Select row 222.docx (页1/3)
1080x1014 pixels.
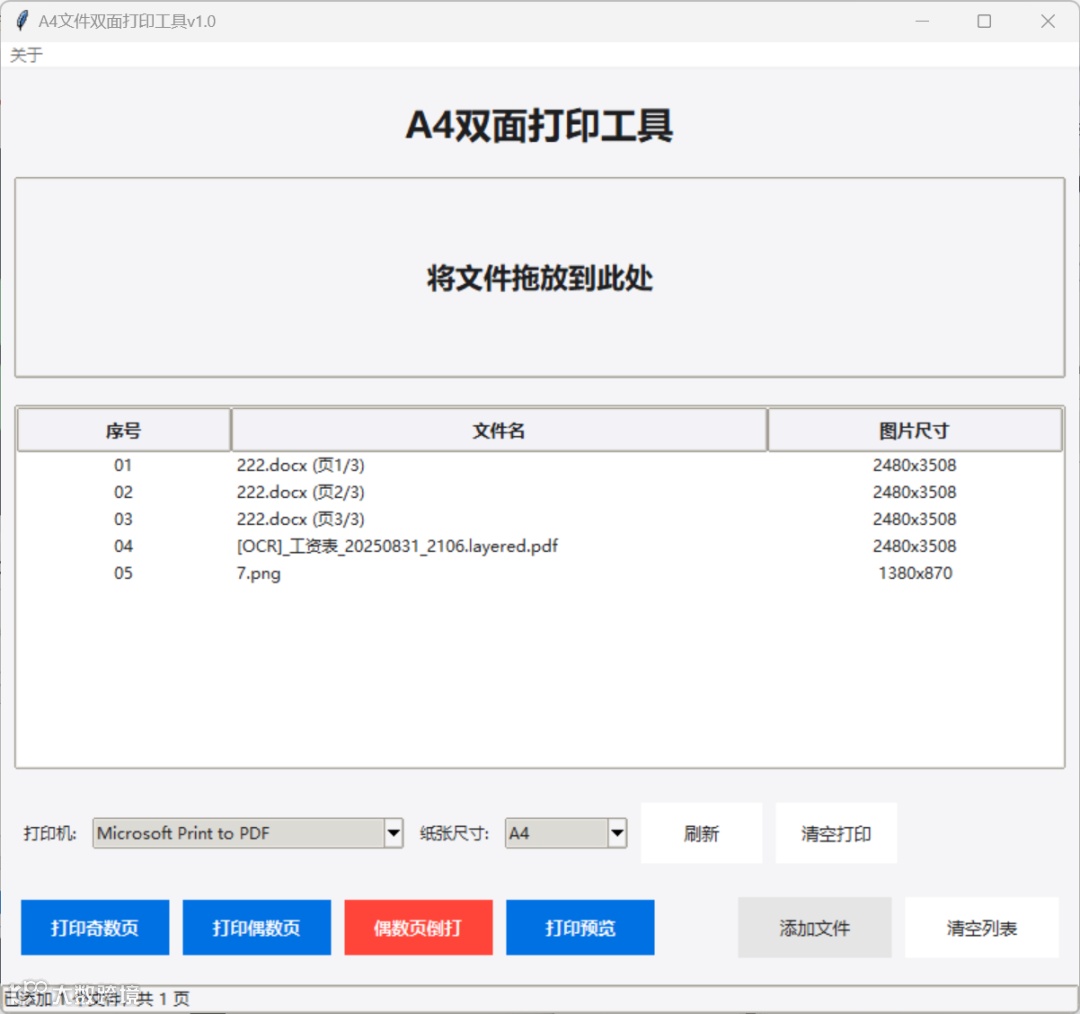pos(539,466)
